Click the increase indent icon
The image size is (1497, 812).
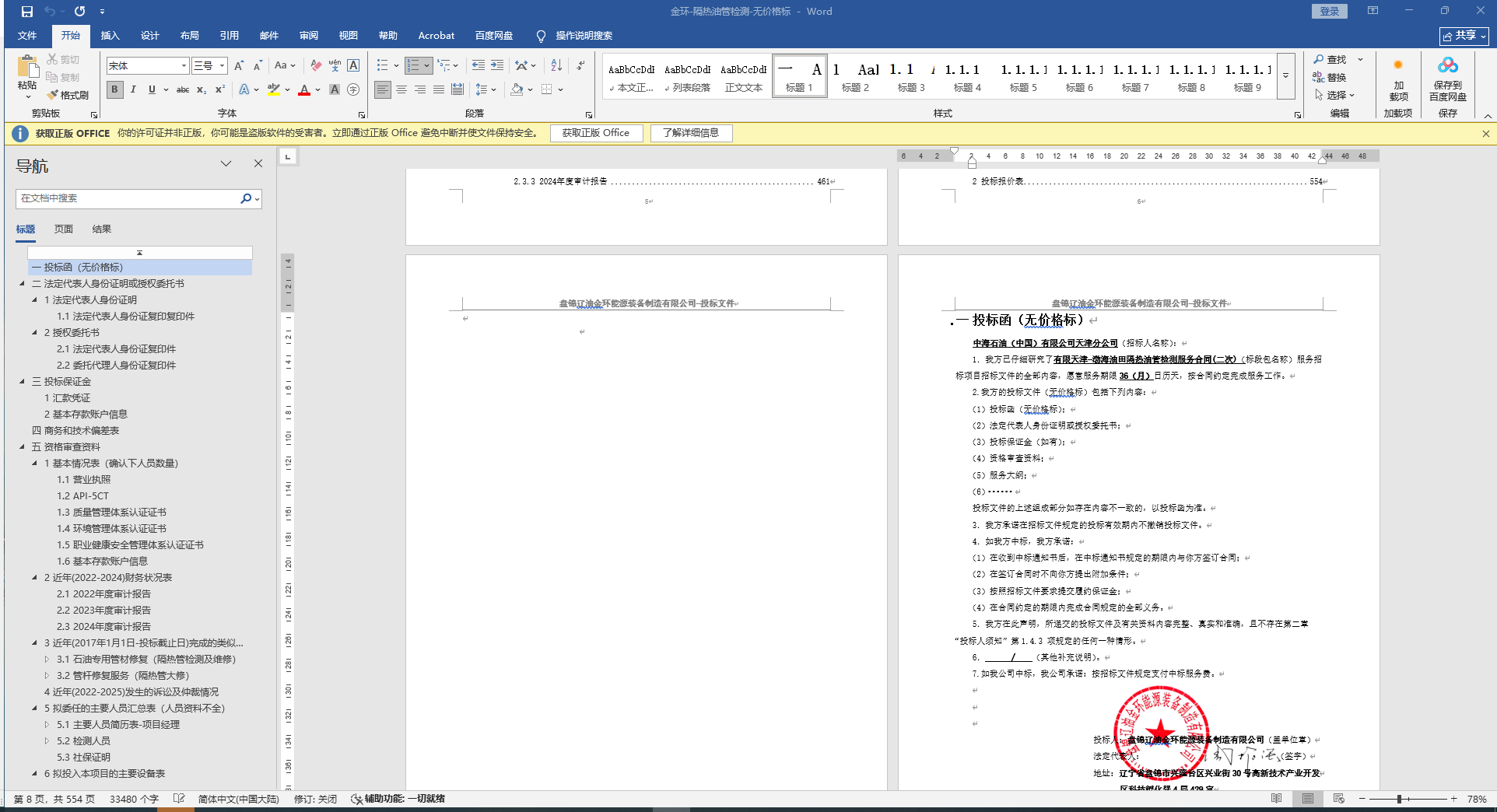coord(497,65)
